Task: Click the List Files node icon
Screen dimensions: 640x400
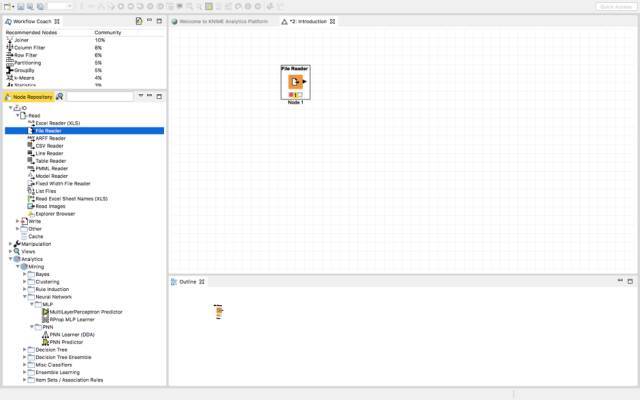Action: (x=31, y=191)
